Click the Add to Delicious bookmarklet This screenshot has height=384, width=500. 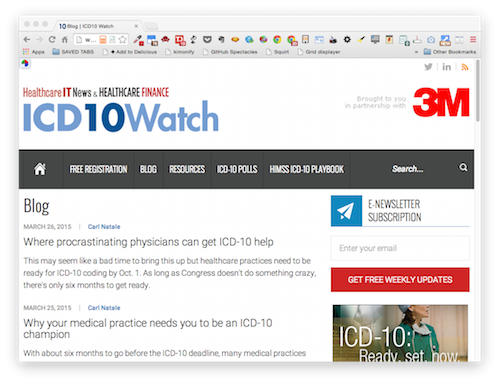coord(130,52)
